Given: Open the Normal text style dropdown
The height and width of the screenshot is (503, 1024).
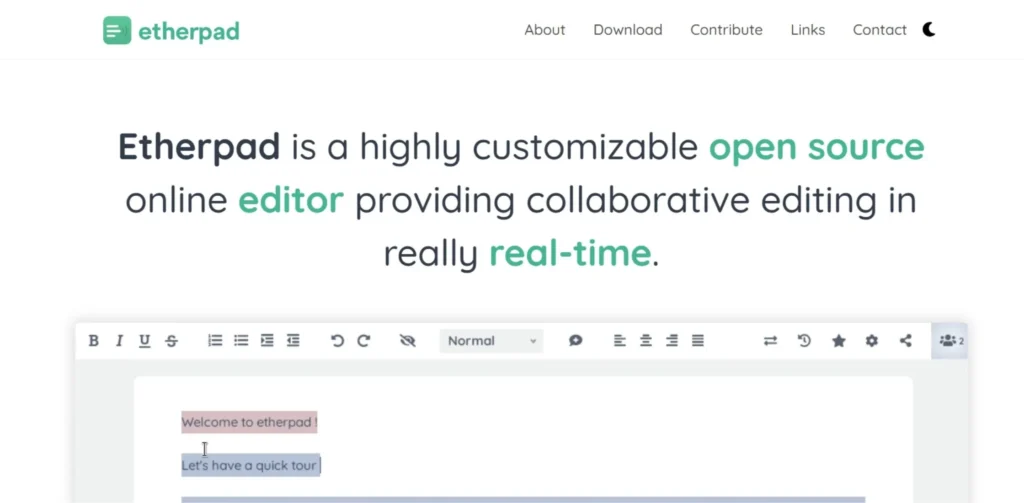Looking at the screenshot, I should (x=491, y=340).
